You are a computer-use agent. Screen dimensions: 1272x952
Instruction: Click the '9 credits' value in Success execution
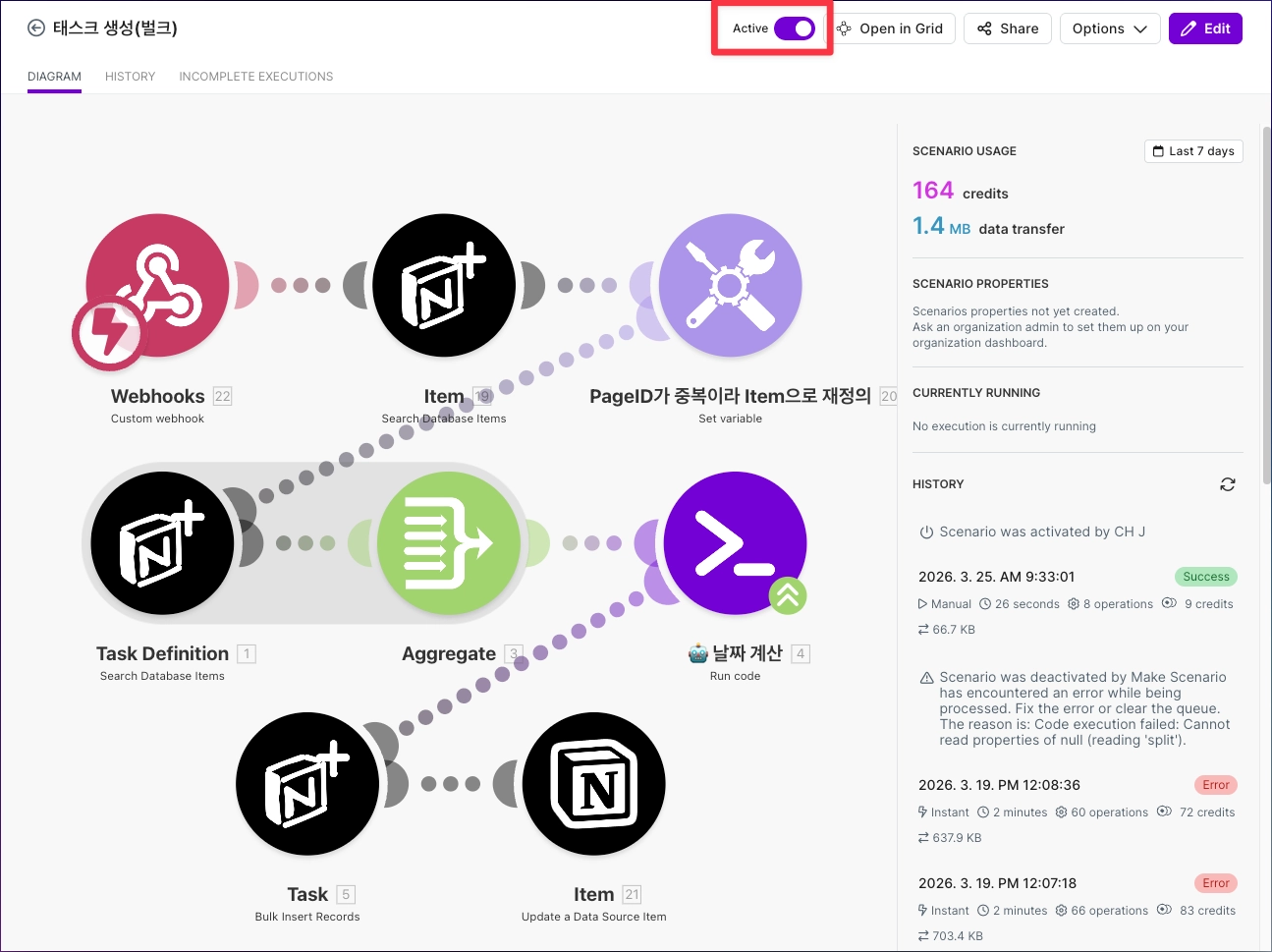(x=1209, y=604)
